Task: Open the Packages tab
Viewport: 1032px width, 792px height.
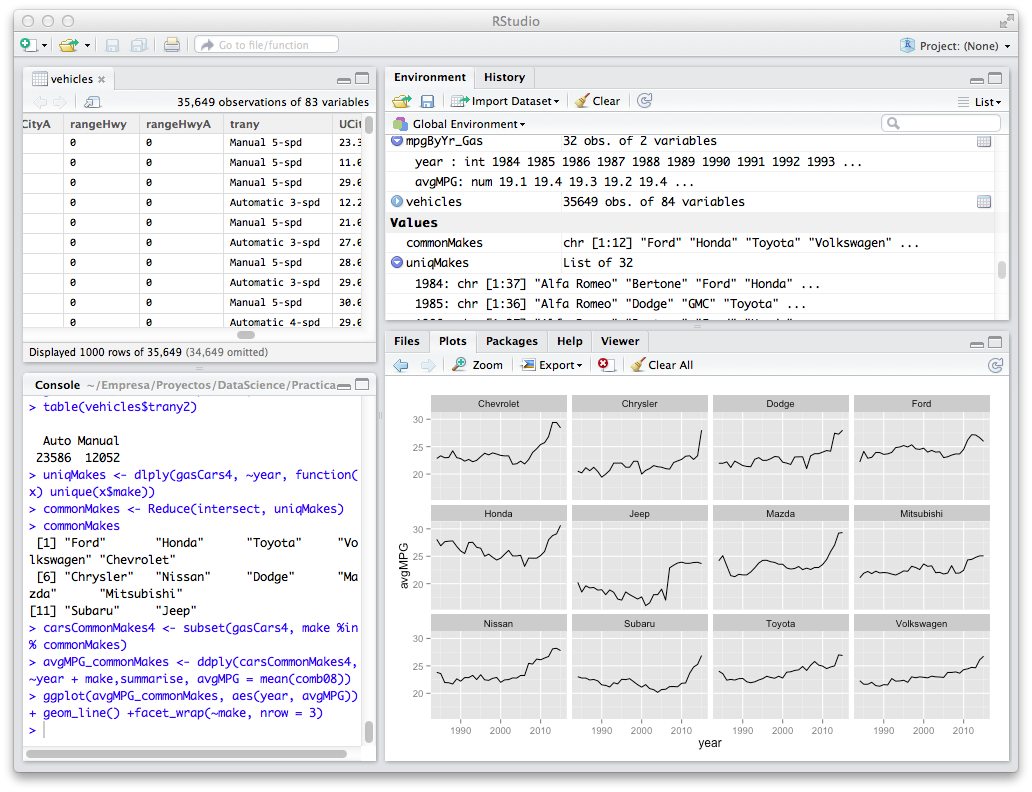Action: tap(511, 341)
